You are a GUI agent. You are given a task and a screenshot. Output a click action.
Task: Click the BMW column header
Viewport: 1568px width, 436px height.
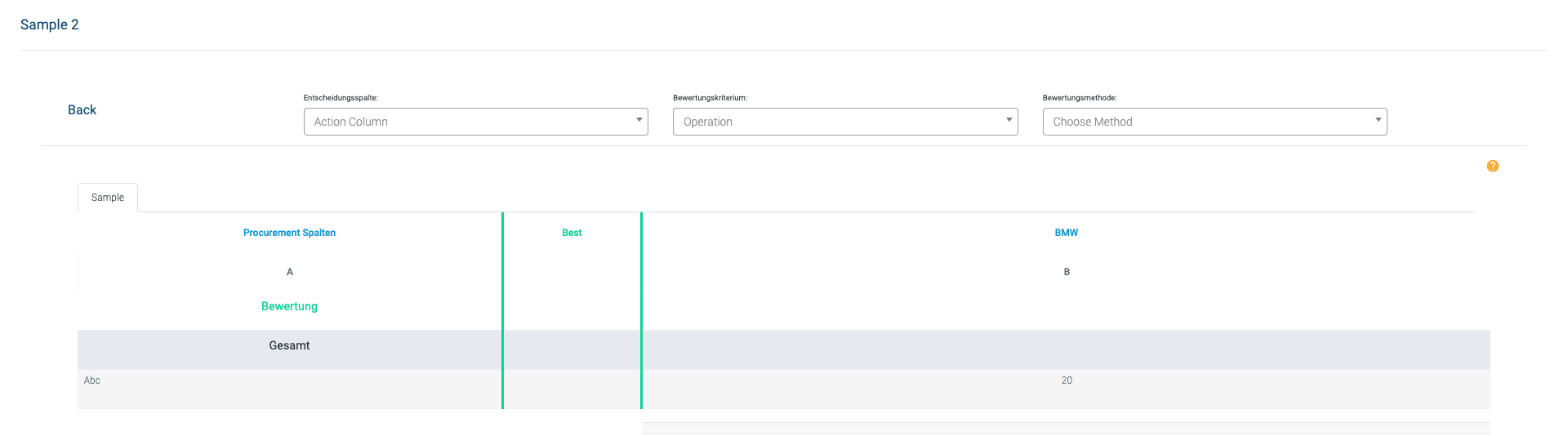point(1066,233)
